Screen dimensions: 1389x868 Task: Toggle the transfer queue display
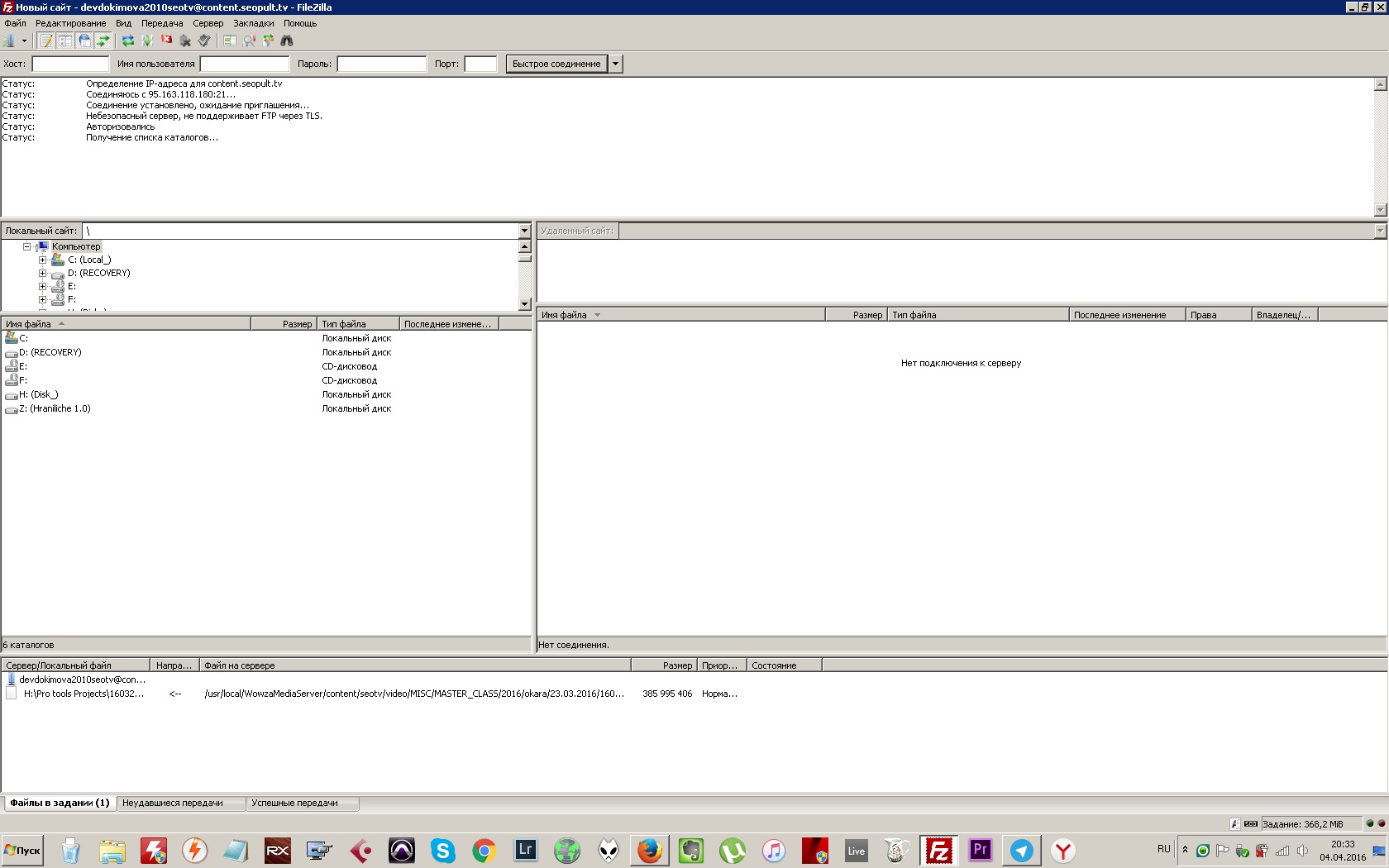[103, 41]
